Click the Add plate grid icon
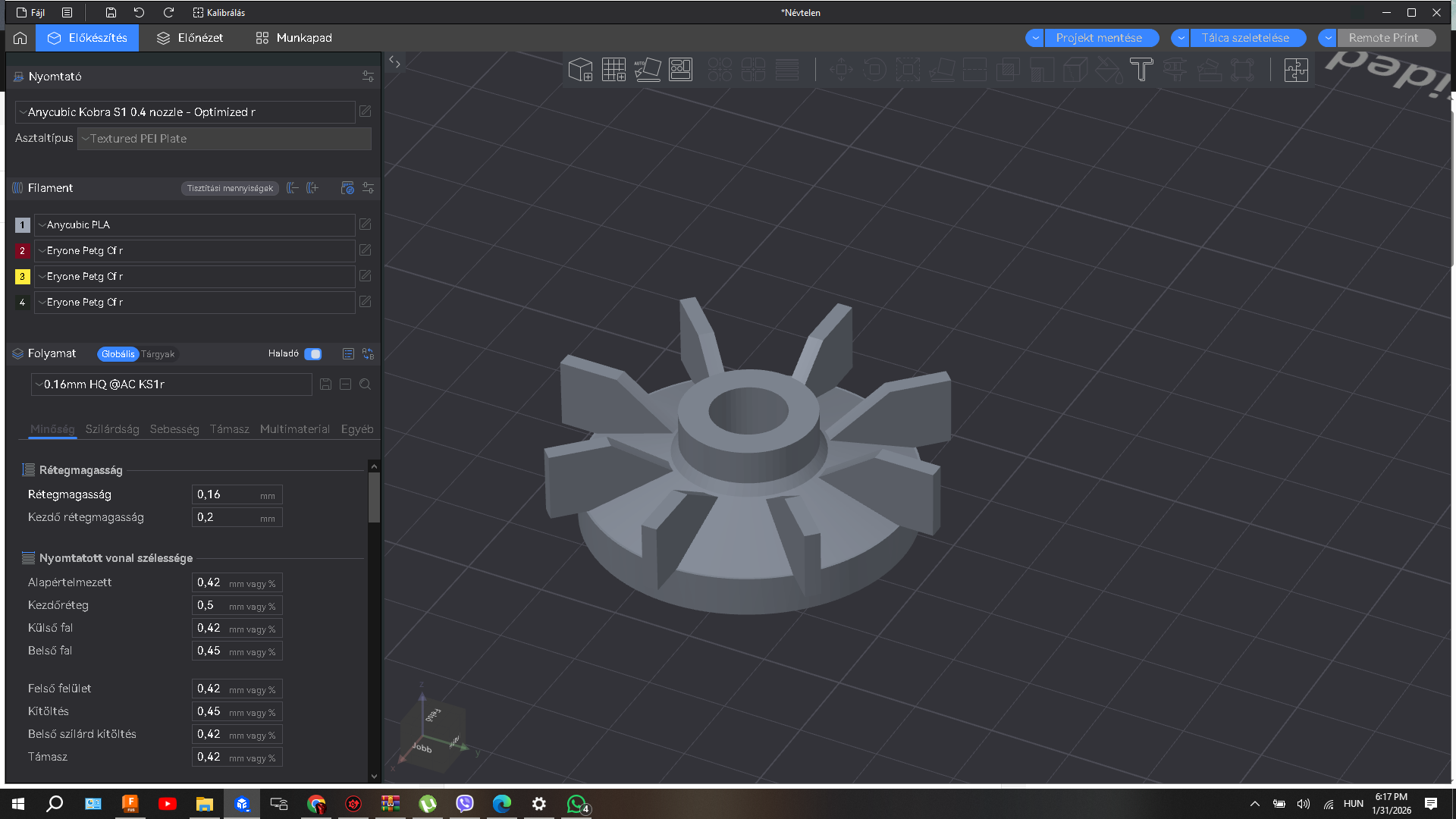The height and width of the screenshot is (819, 1456). tap(613, 70)
